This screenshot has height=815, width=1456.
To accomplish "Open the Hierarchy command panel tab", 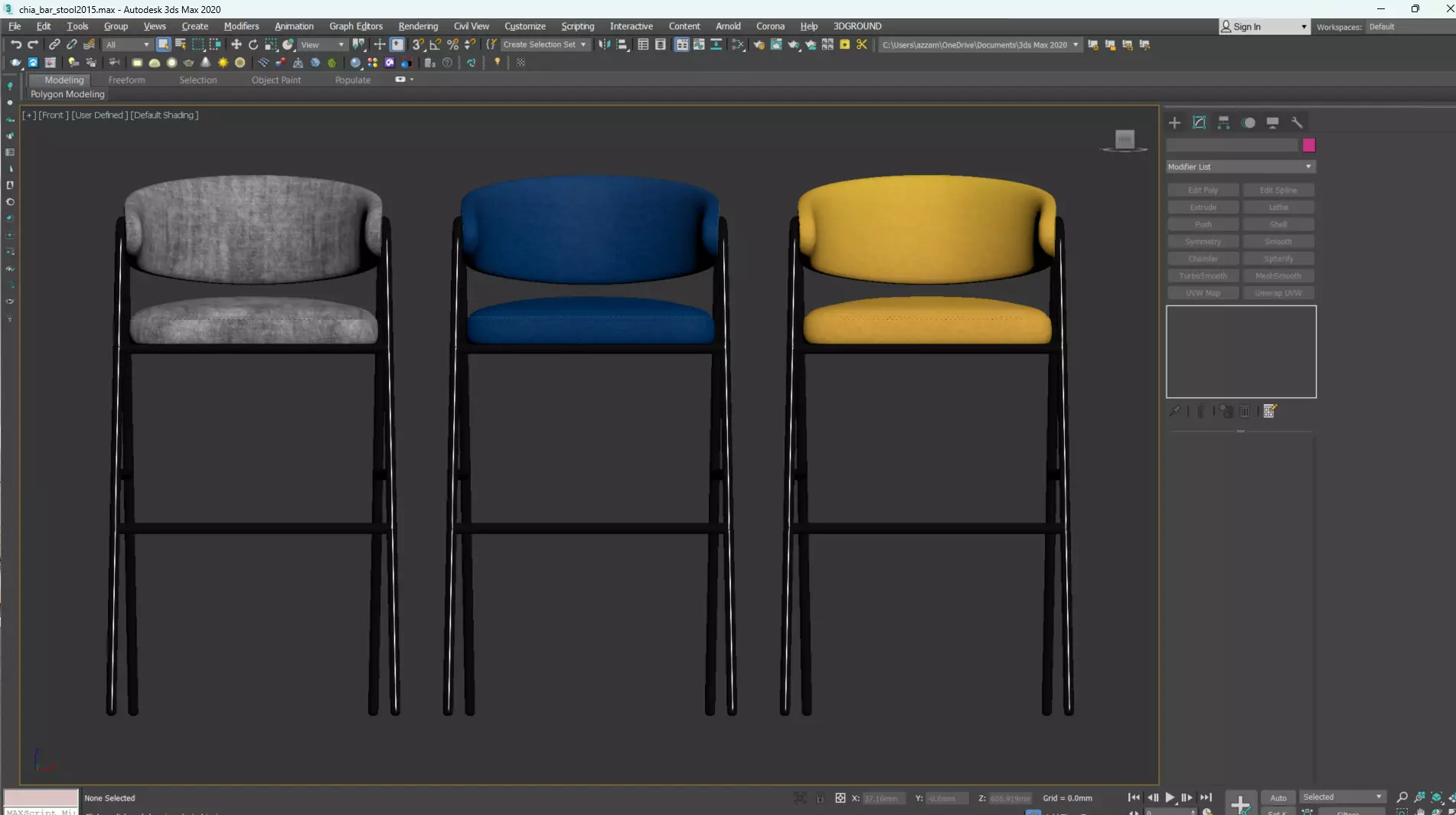I will click(x=1223, y=122).
